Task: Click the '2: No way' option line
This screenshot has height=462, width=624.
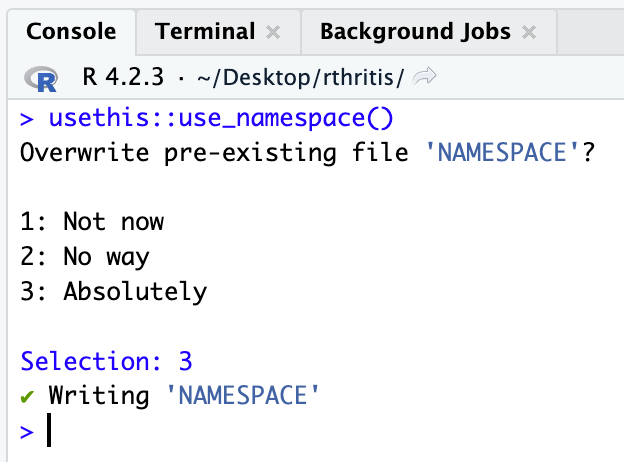Action: [x=85, y=256]
